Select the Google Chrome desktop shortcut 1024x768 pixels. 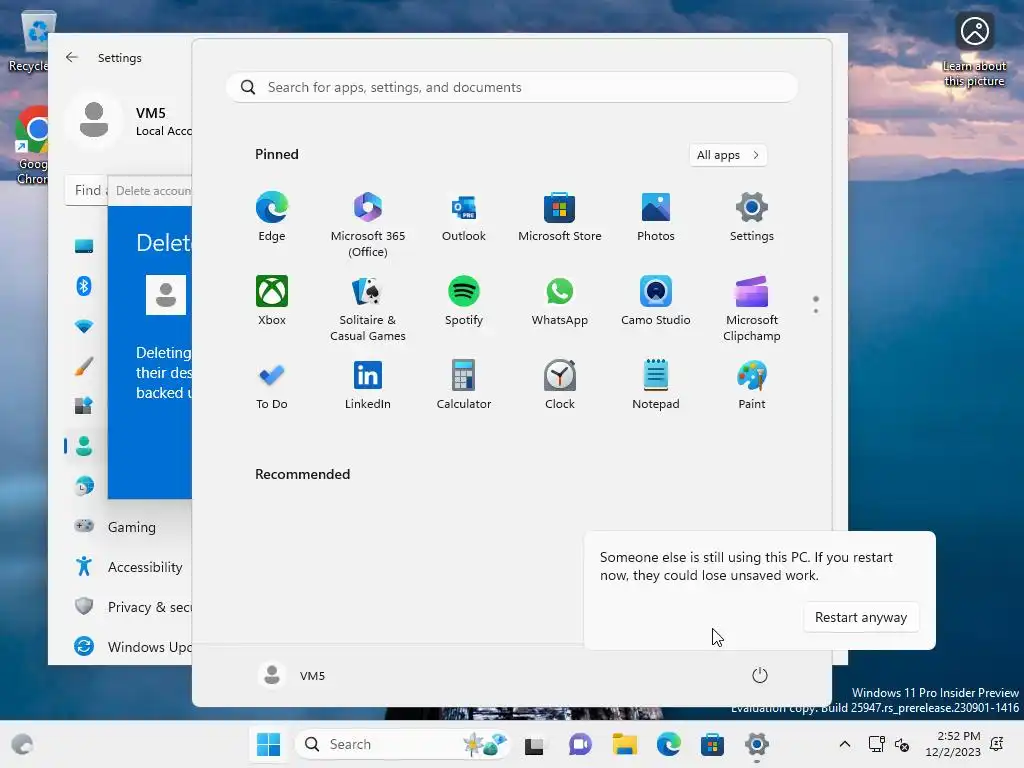point(31,146)
